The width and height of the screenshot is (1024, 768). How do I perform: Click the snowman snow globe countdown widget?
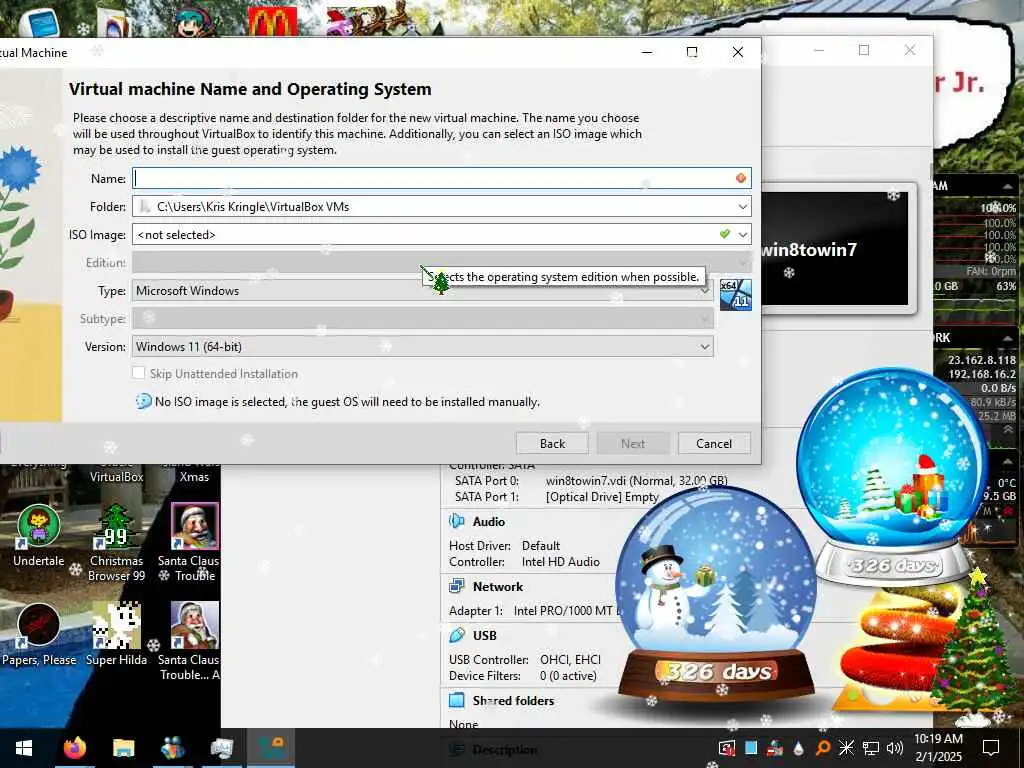pyautogui.click(x=716, y=594)
